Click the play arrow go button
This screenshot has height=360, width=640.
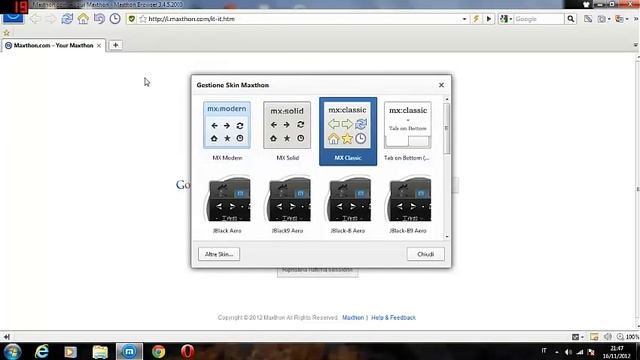coord(489,19)
